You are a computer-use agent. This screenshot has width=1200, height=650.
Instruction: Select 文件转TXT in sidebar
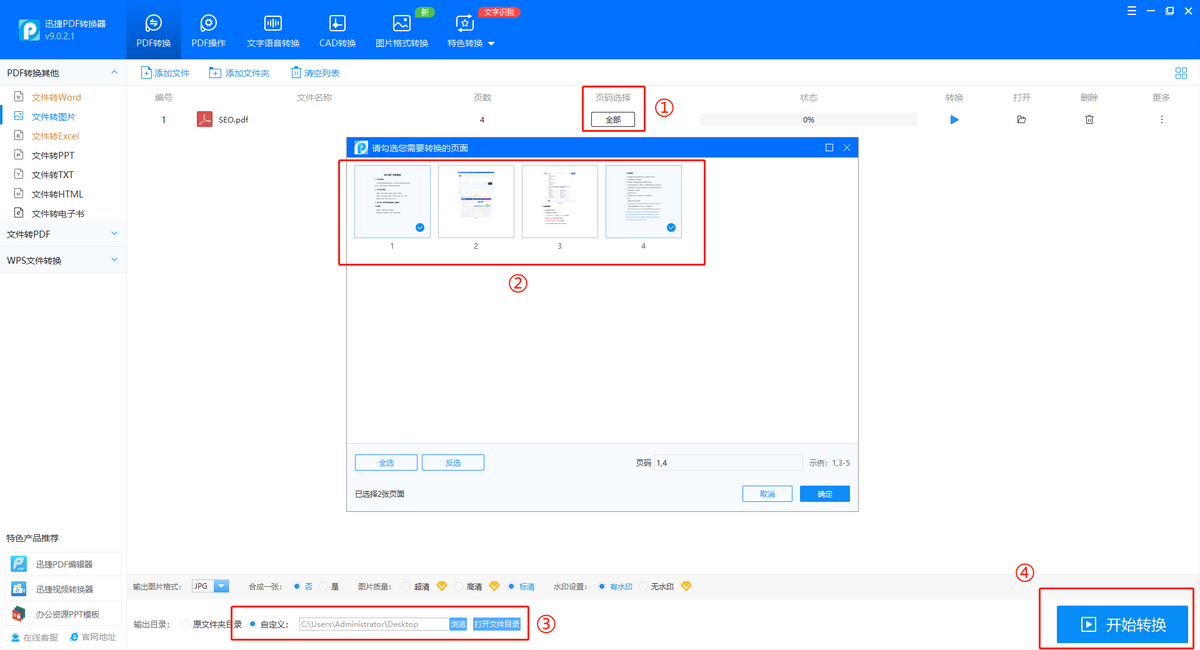[53, 174]
